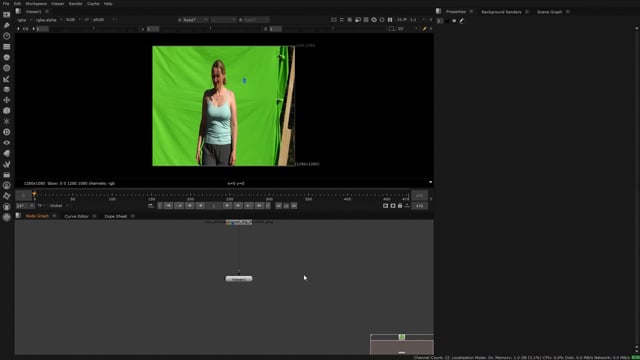
Task: Close the Dope Sheet tab
Action: click(133, 216)
